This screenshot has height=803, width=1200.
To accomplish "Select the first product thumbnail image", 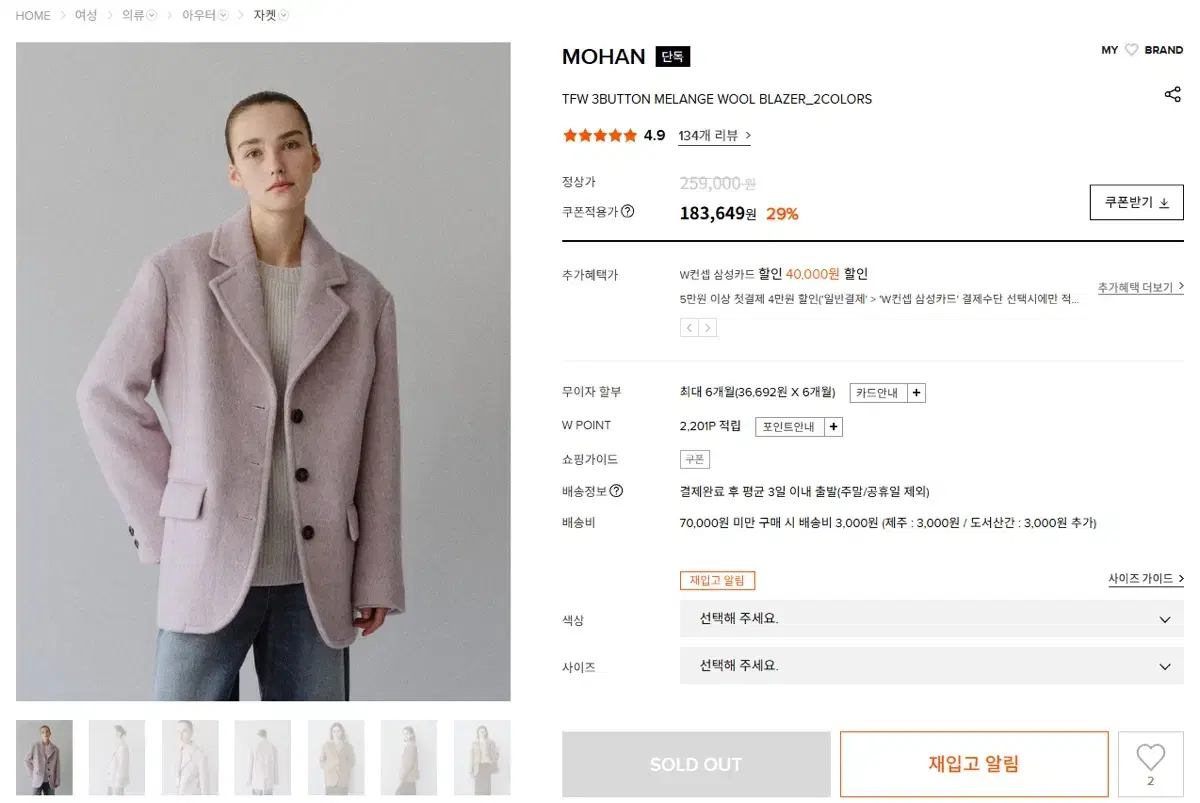I will pyautogui.click(x=44, y=755).
